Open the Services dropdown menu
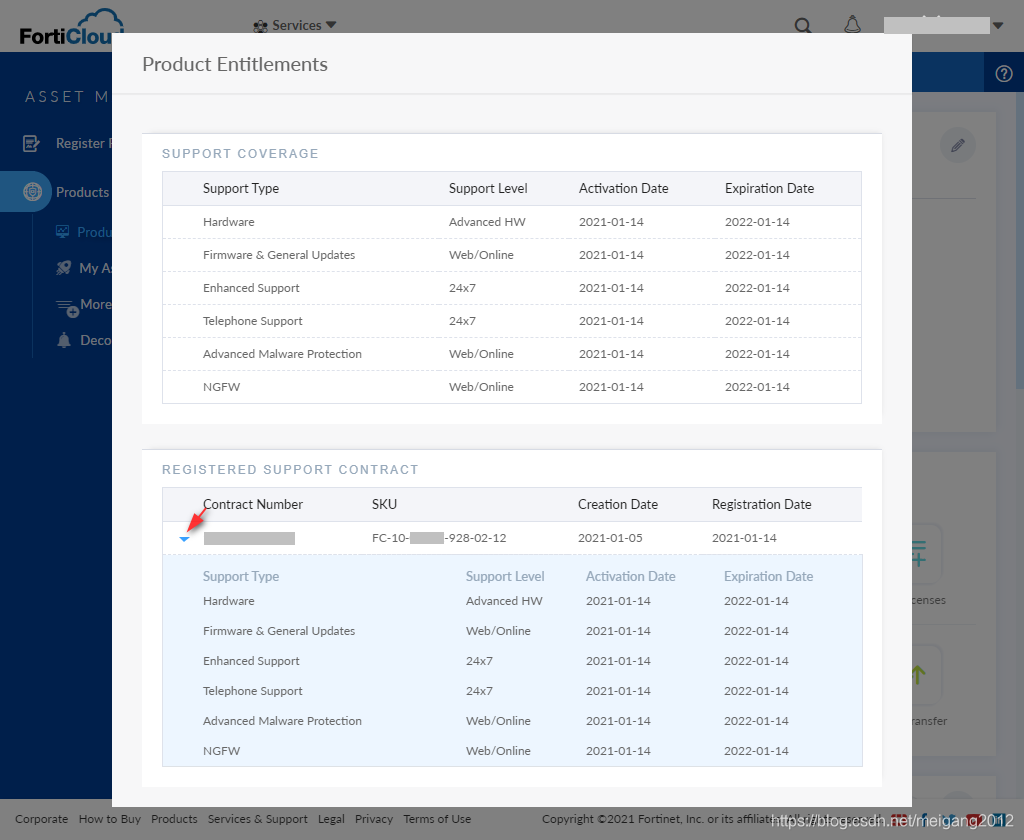This screenshot has width=1024, height=840. pyautogui.click(x=295, y=25)
